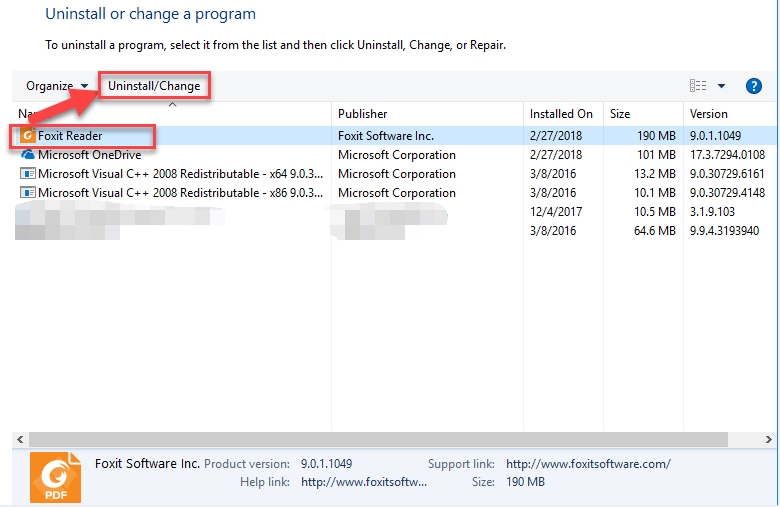The height and width of the screenshot is (507, 780).
Task: Click the product version value in details pane
Action: [326, 464]
